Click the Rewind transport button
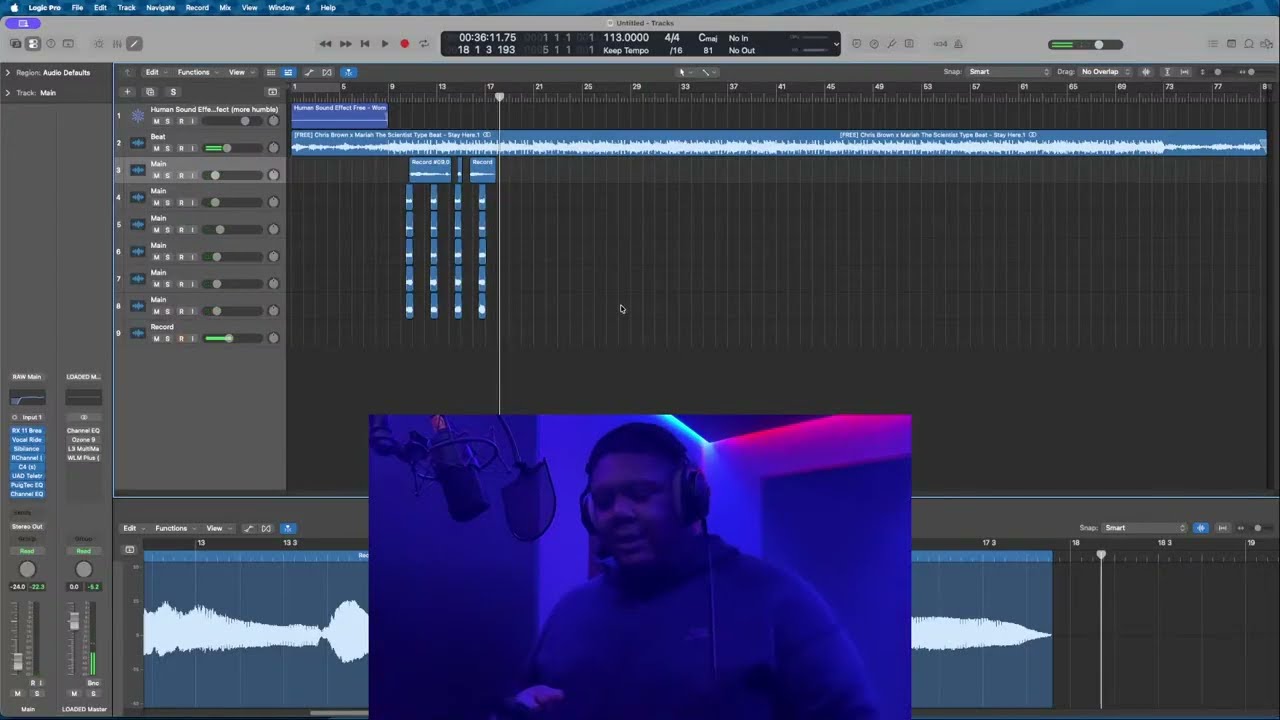Screen dimensions: 1280x720 tap(325, 44)
